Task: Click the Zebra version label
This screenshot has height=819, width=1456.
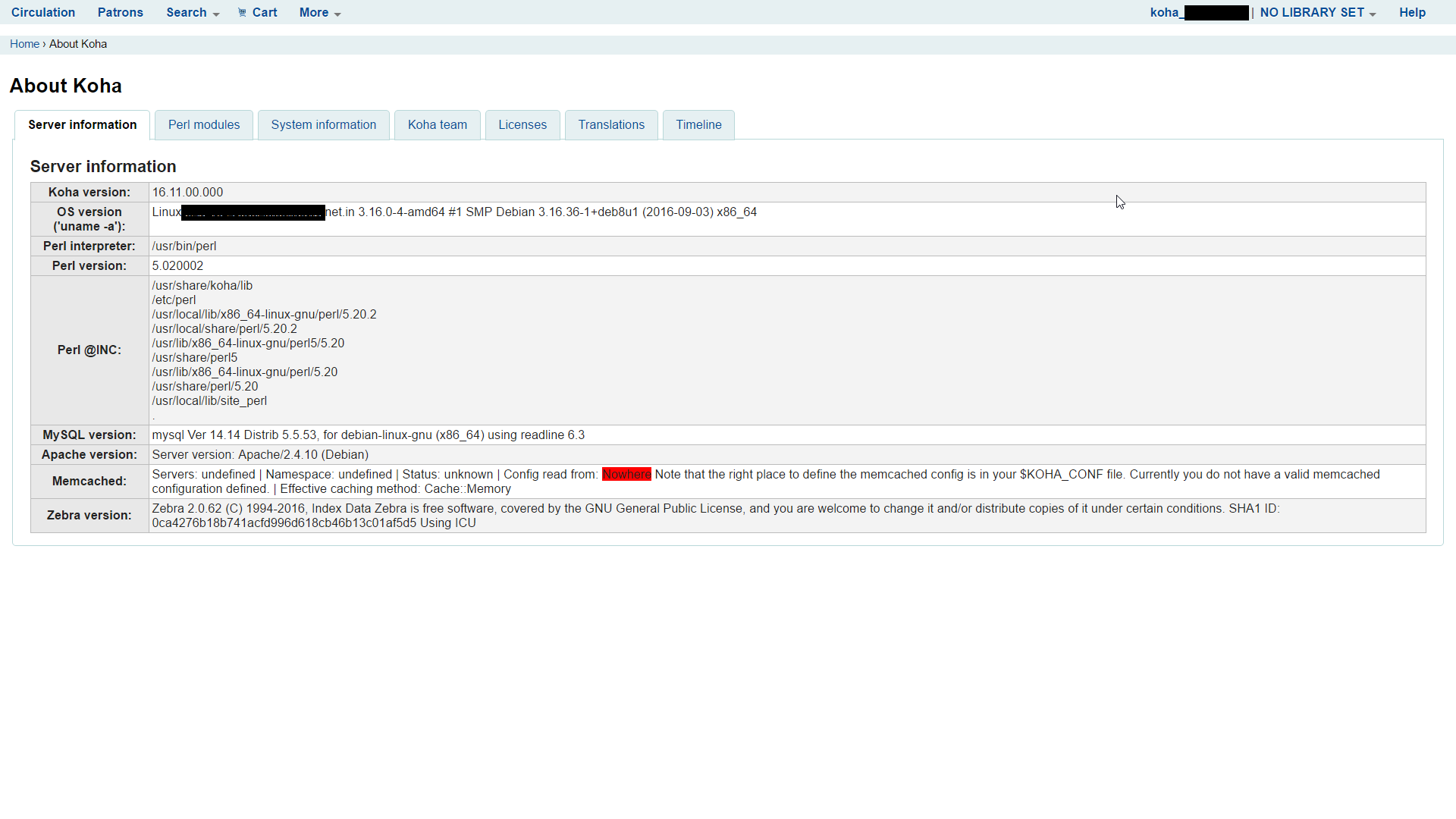Action: tap(89, 516)
